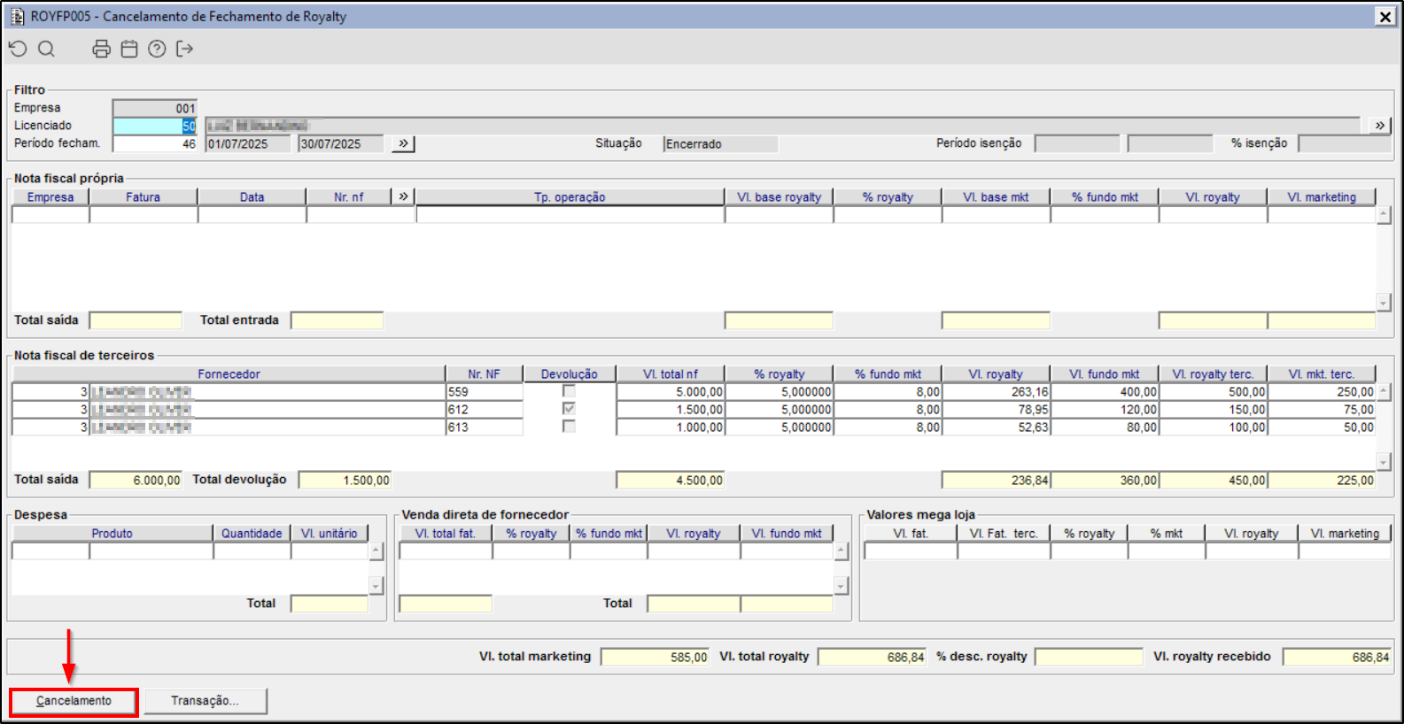Select the Vl. mkt. terc. column header

click(x=1322, y=374)
